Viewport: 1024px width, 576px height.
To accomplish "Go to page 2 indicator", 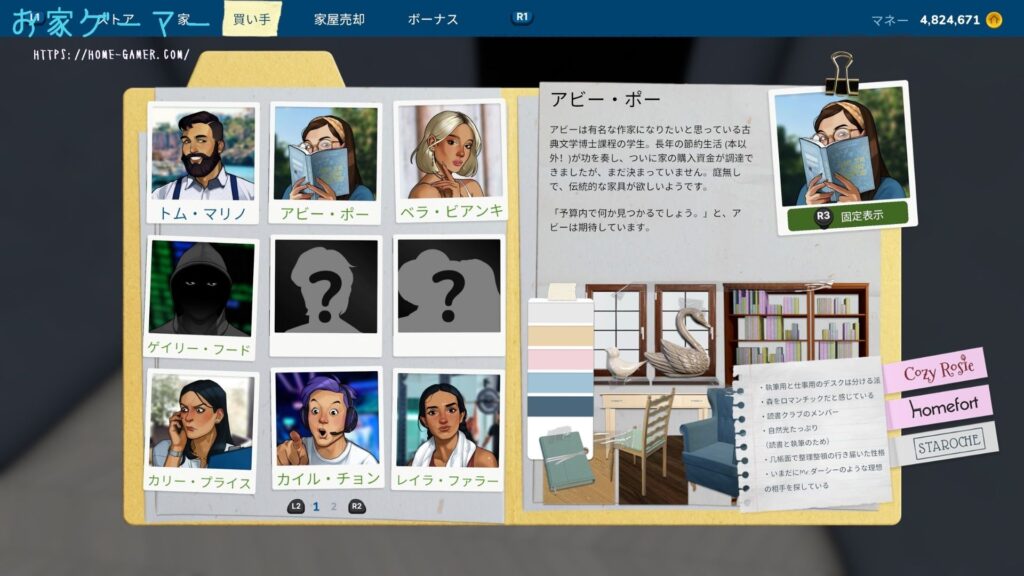I will (334, 506).
